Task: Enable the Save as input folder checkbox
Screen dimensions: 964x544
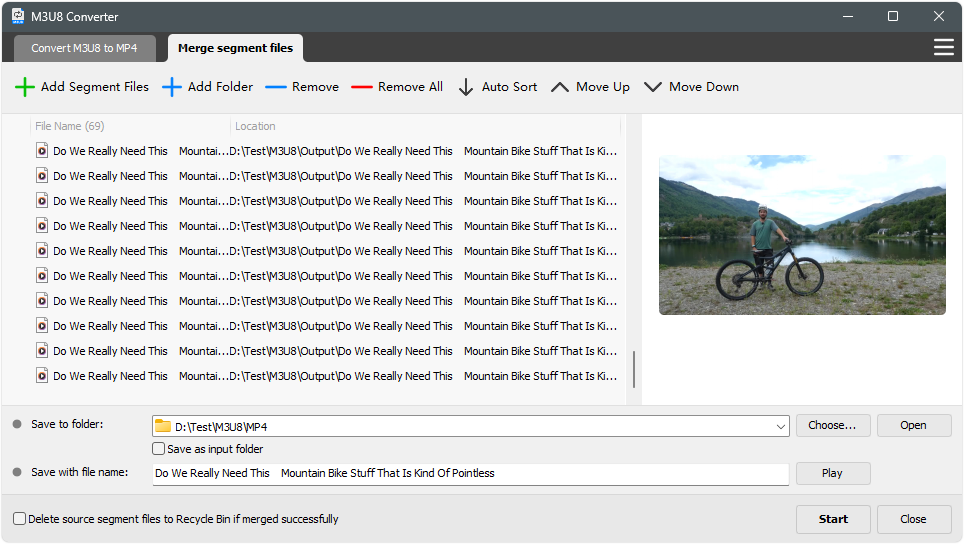Action: [x=159, y=449]
